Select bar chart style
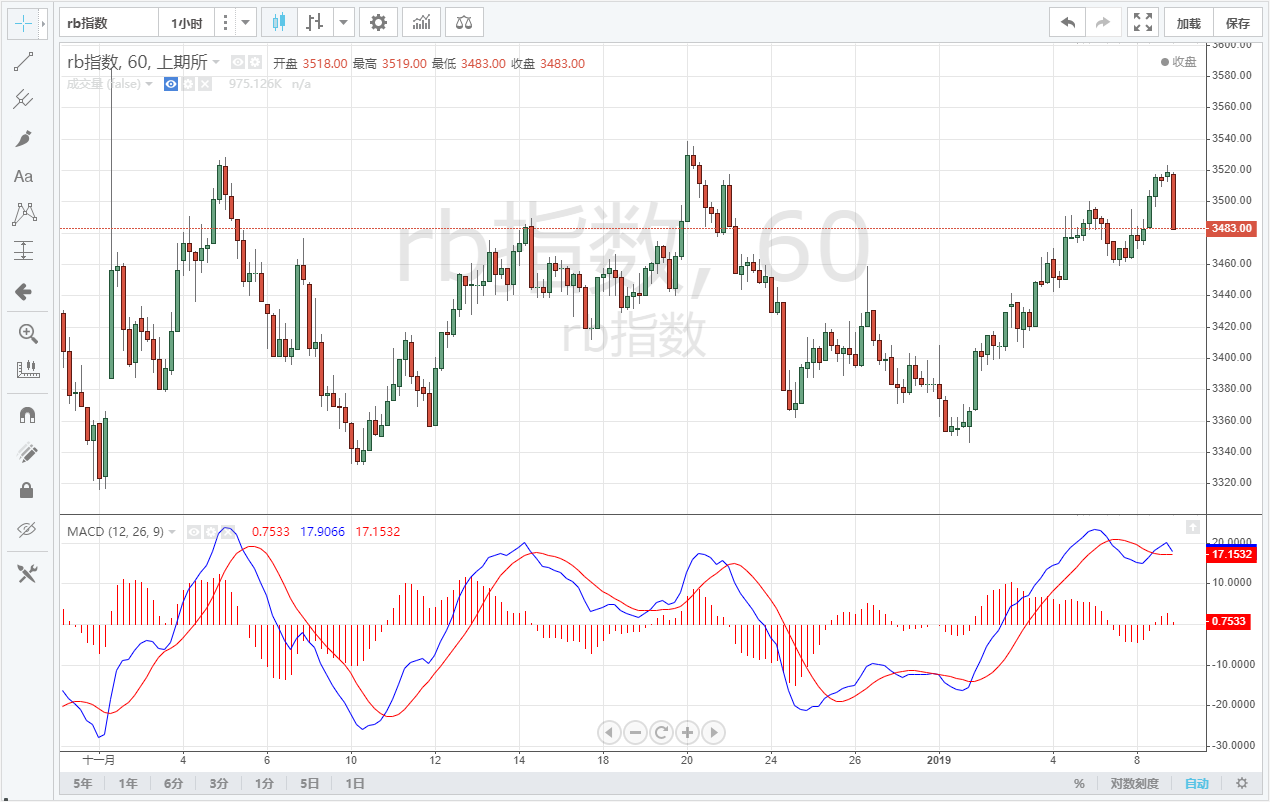Image resolution: width=1270 pixels, height=802 pixels. [x=315, y=22]
